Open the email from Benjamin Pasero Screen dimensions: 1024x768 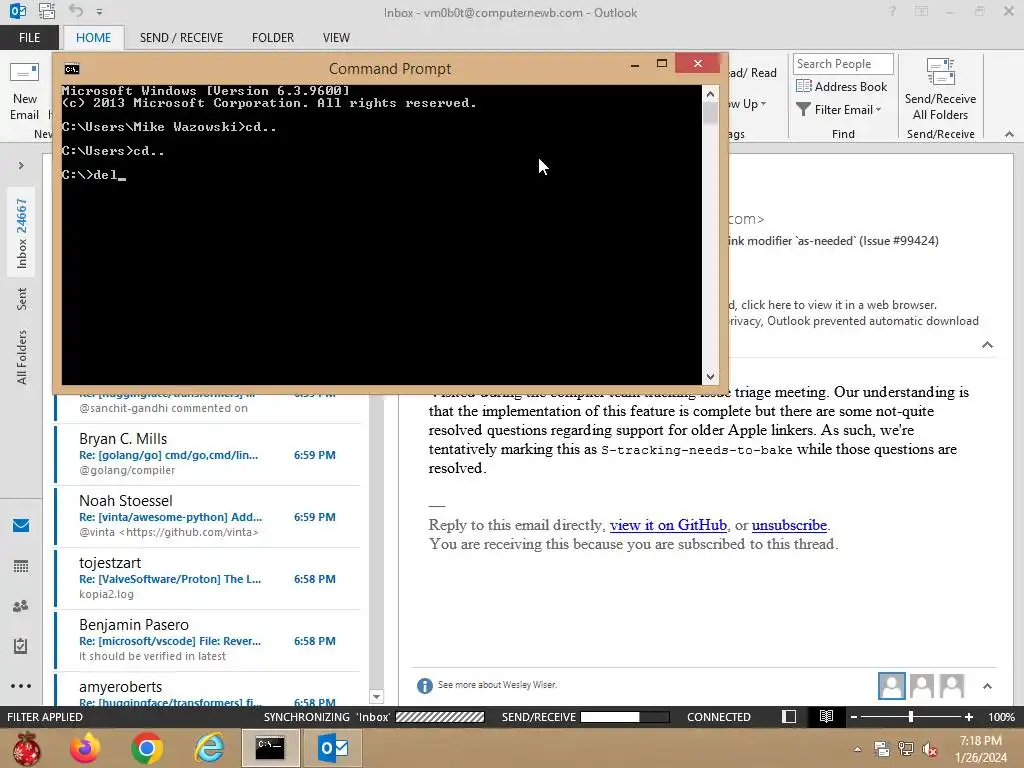point(208,640)
